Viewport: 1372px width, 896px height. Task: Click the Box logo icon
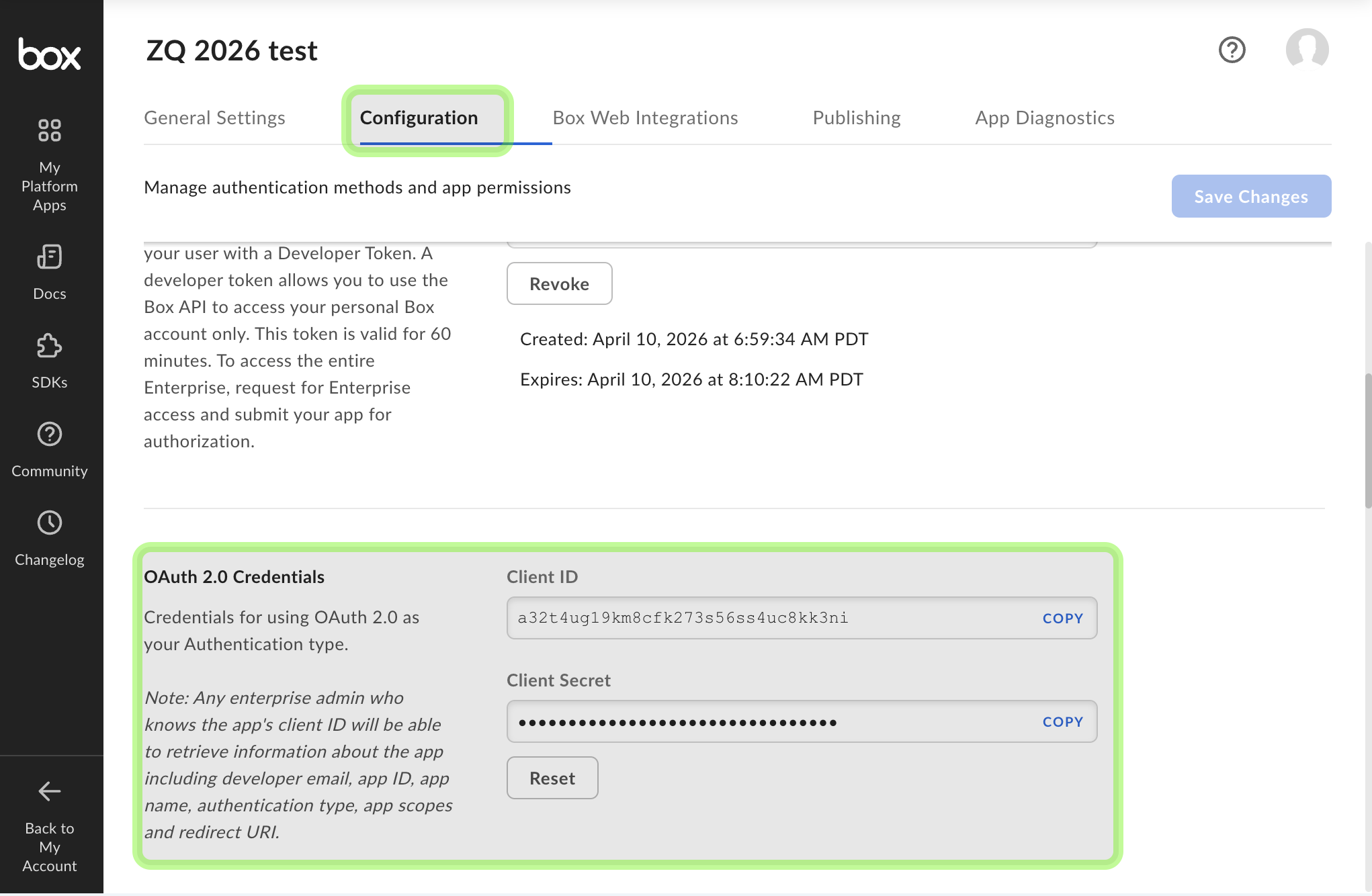pos(50,54)
